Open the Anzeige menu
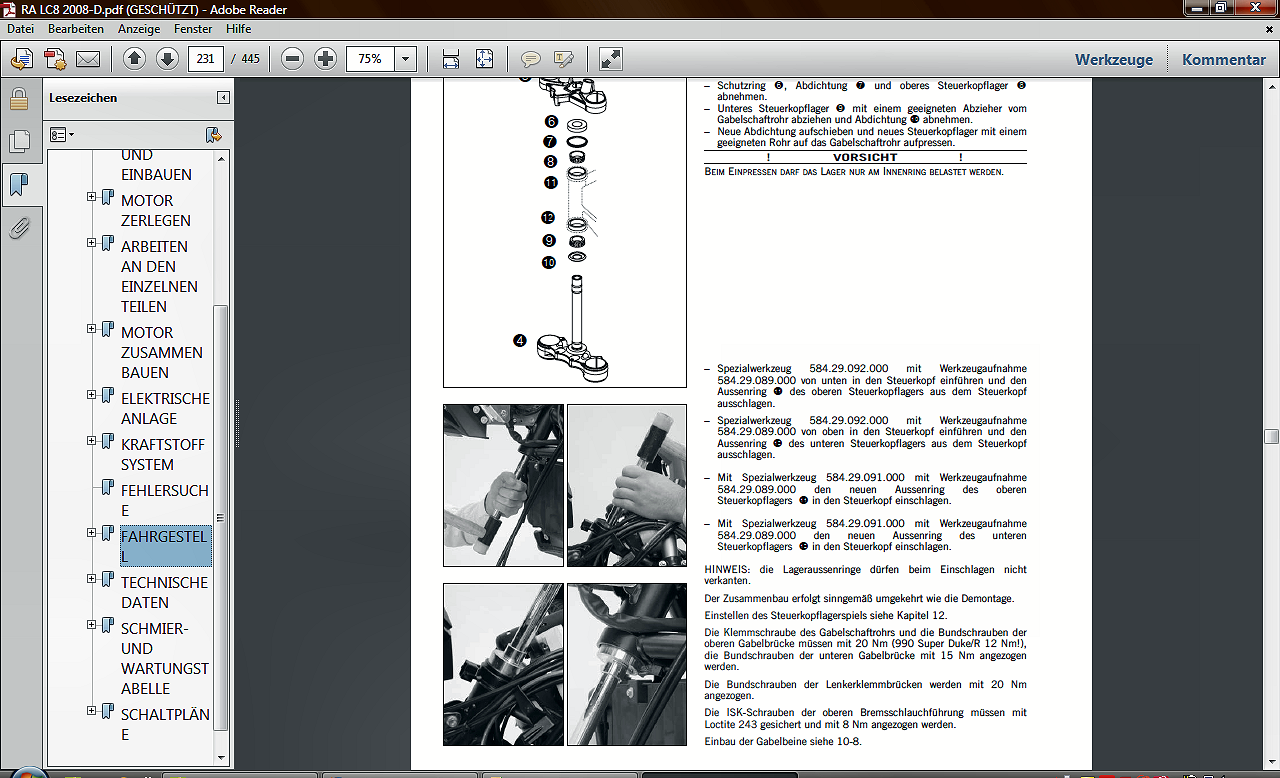This screenshot has width=1280, height=778. 139,29
